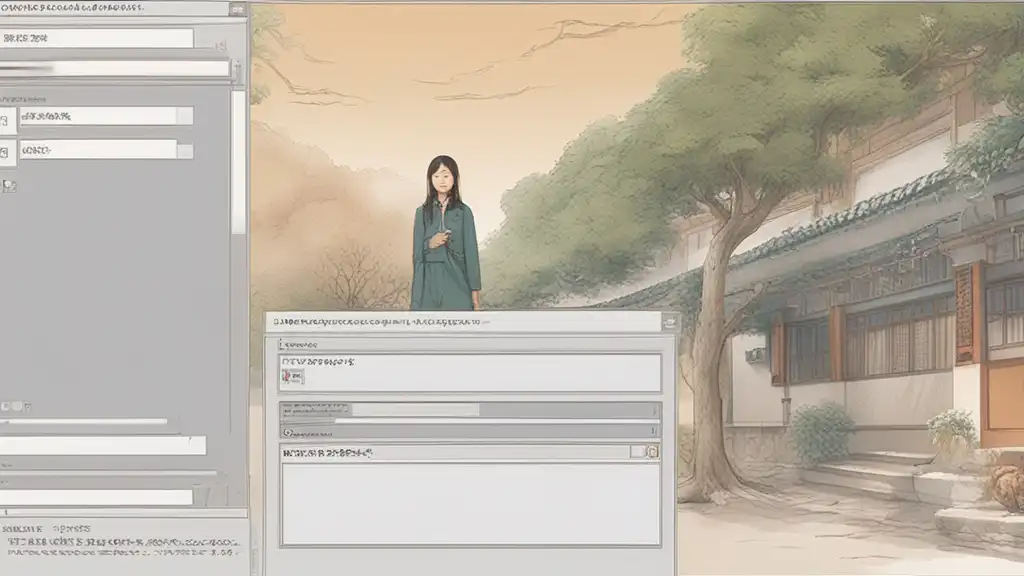Viewport: 1024px width, 576px height.
Task: Click the small icon right of the lower dialog header
Action: pyautogui.click(x=653, y=452)
